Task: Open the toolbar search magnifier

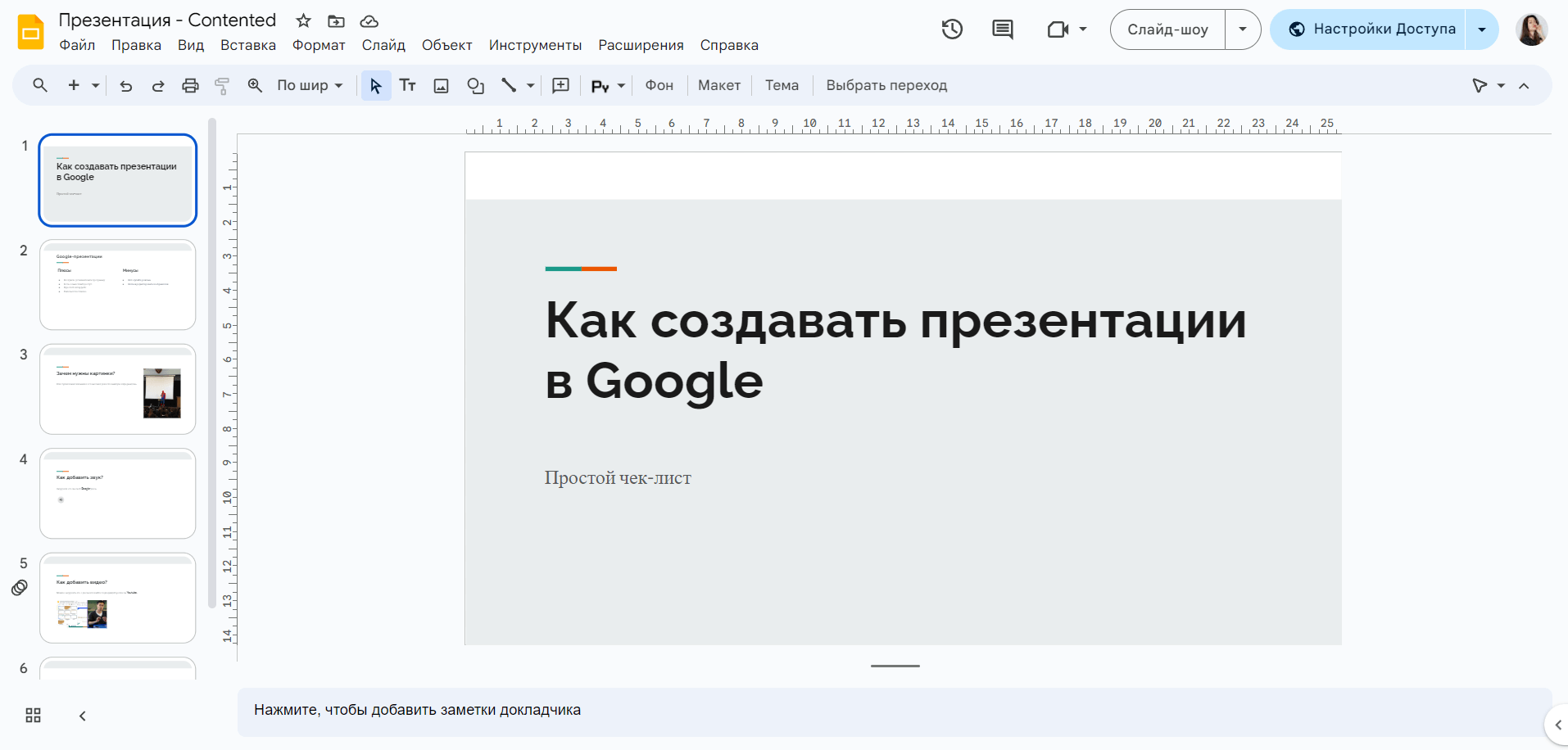Action: click(x=39, y=85)
